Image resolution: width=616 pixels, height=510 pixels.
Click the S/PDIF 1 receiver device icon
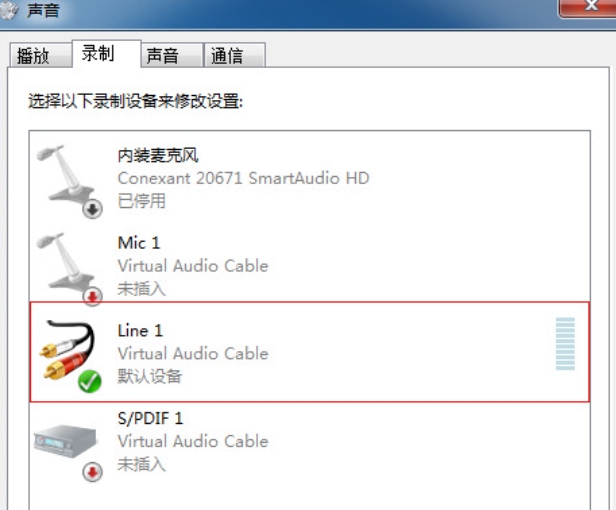[65, 441]
